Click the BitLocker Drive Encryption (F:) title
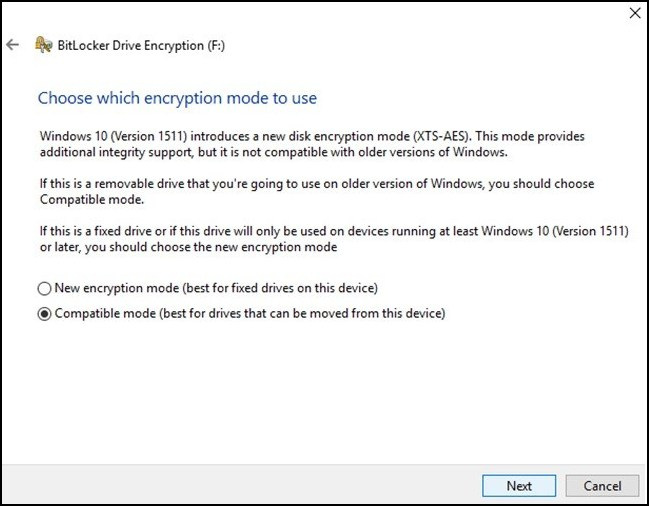 coord(141,45)
